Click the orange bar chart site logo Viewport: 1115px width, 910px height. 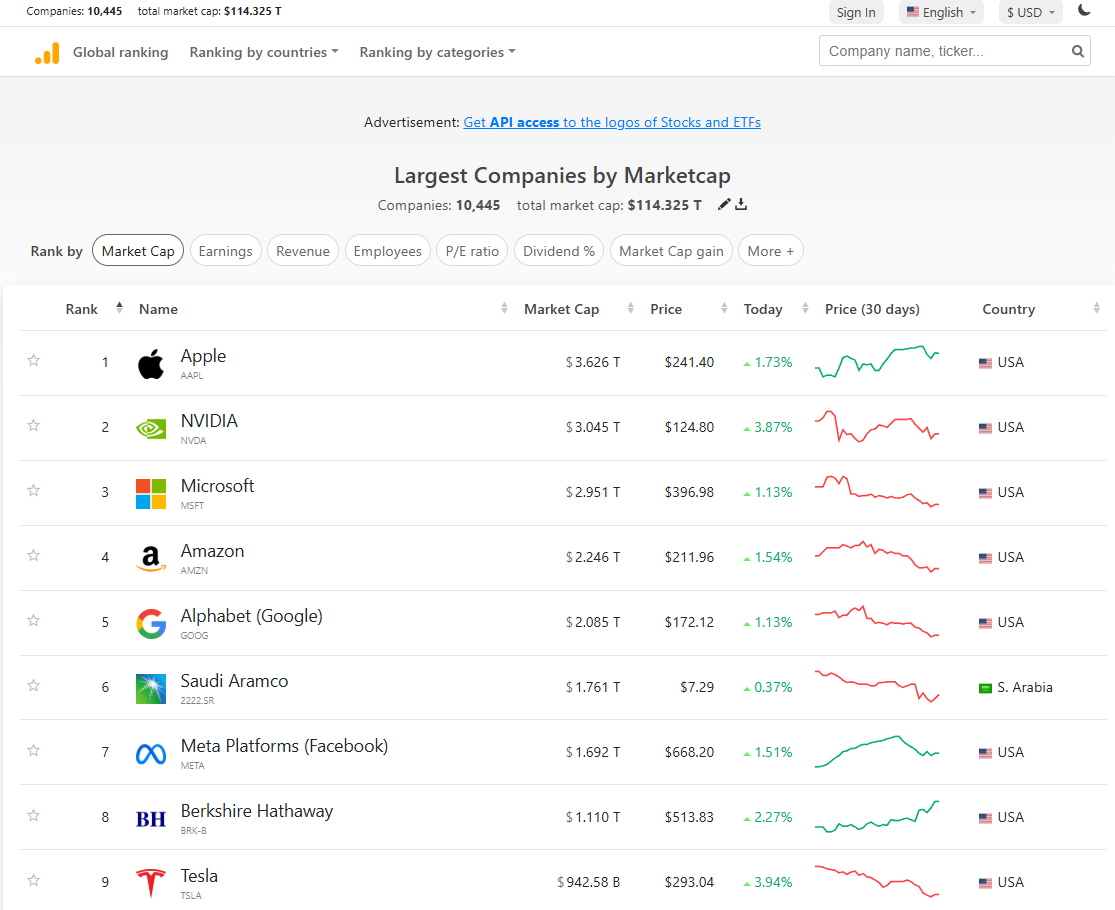pyautogui.click(x=47, y=53)
